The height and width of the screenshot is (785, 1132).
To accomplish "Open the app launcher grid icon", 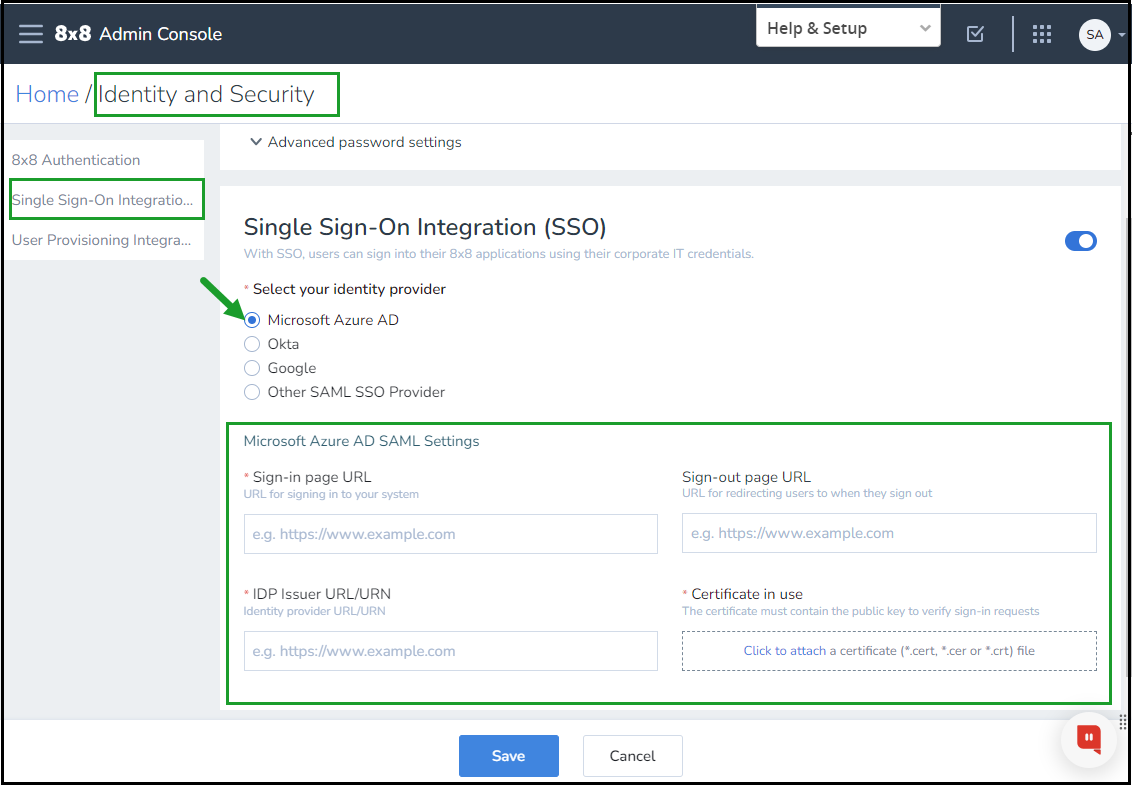I will click(x=1042, y=34).
